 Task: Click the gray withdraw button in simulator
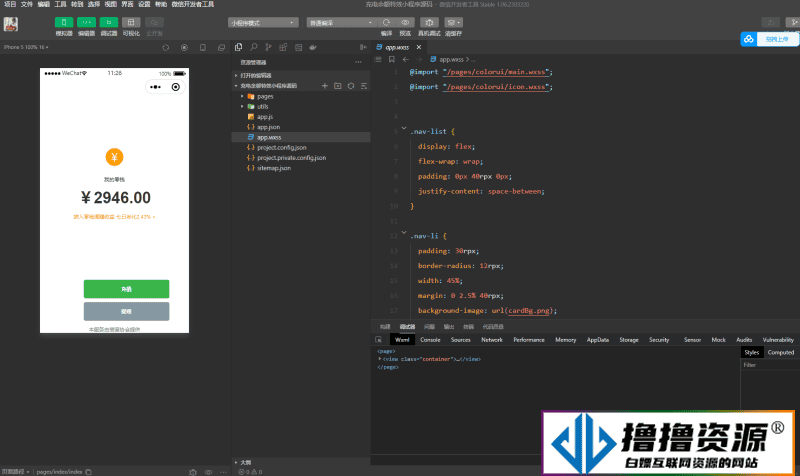click(x=127, y=311)
